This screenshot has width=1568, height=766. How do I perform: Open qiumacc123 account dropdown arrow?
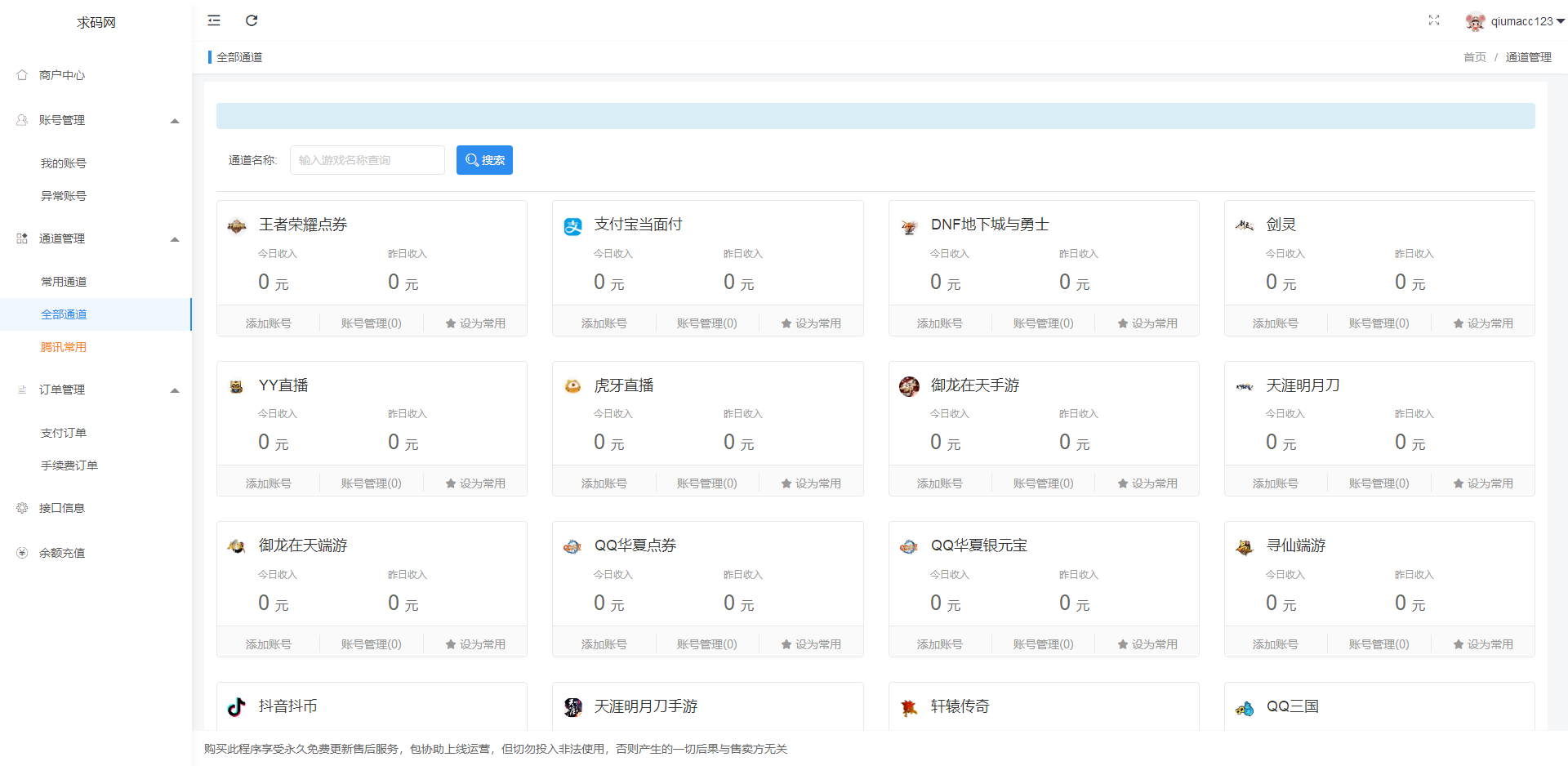pos(1561,21)
